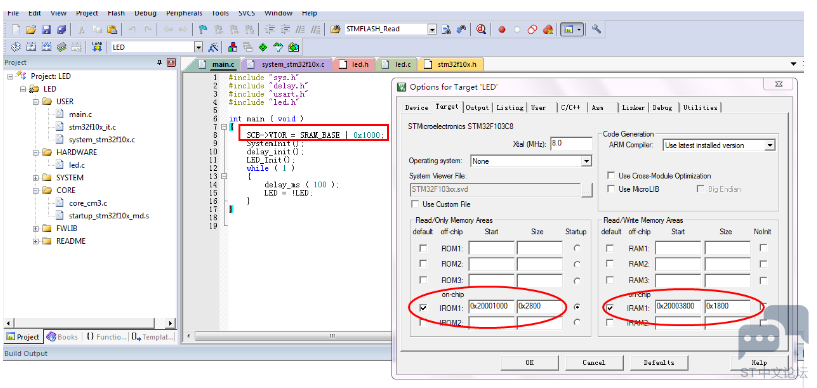Uncheck the IRAM1 default checkbox

[610, 308]
